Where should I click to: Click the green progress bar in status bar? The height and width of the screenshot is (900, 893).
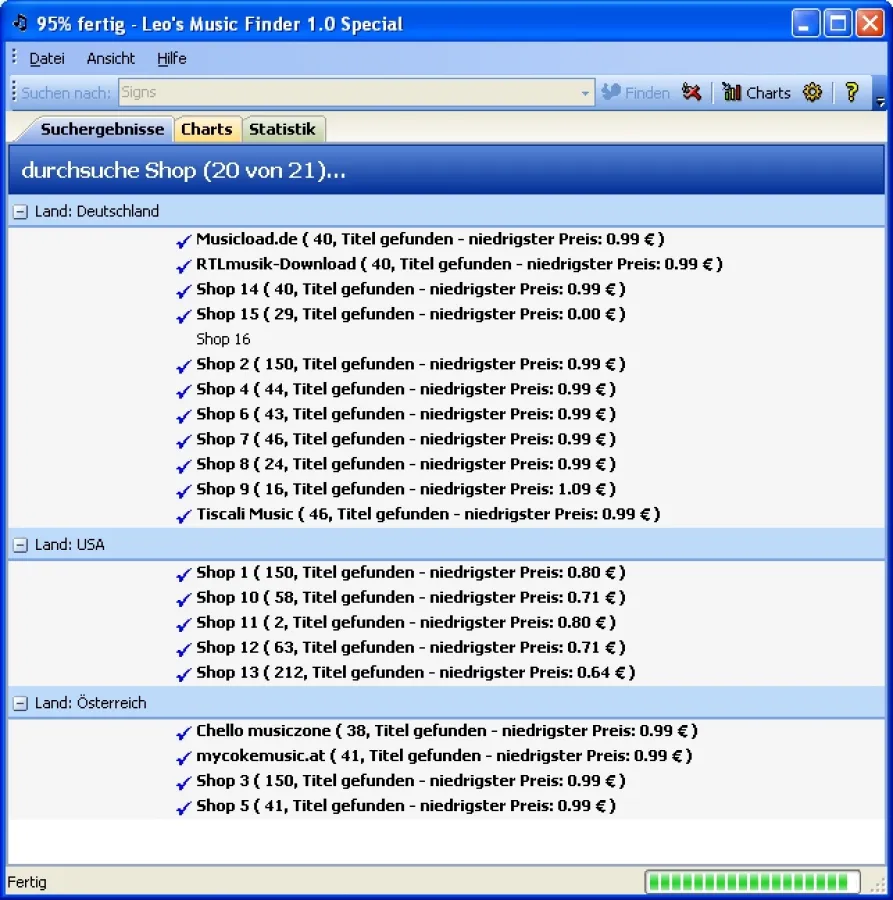point(752,882)
